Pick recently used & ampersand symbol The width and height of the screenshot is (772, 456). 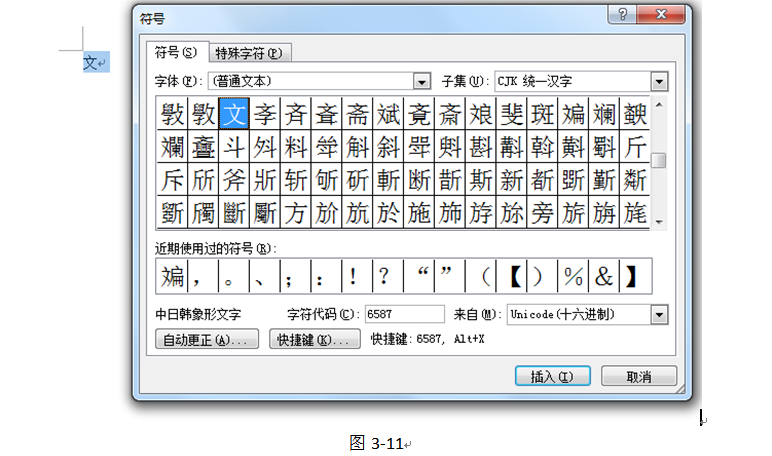coord(604,276)
